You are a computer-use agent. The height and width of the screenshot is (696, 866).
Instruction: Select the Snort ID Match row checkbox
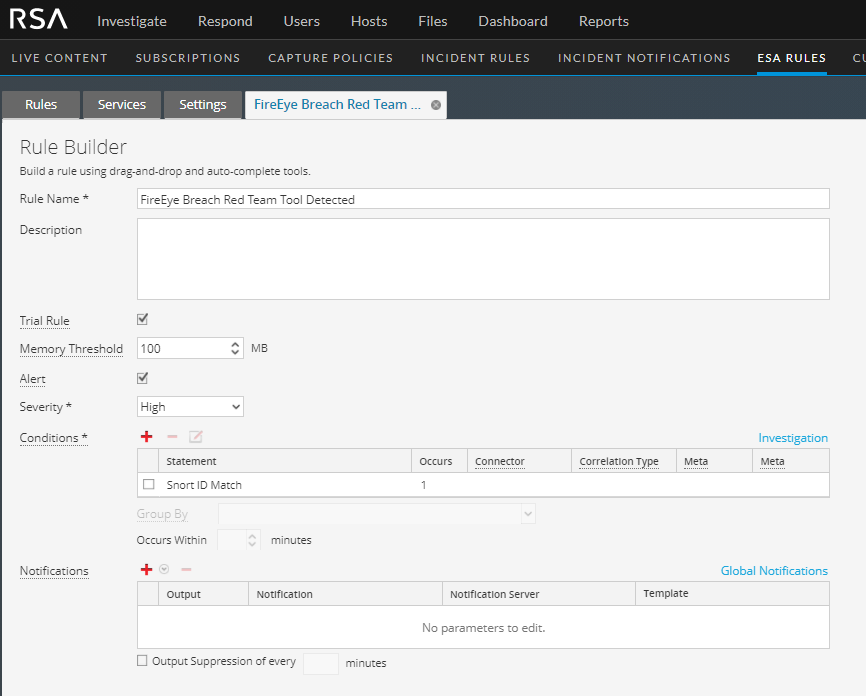[x=149, y=485]
